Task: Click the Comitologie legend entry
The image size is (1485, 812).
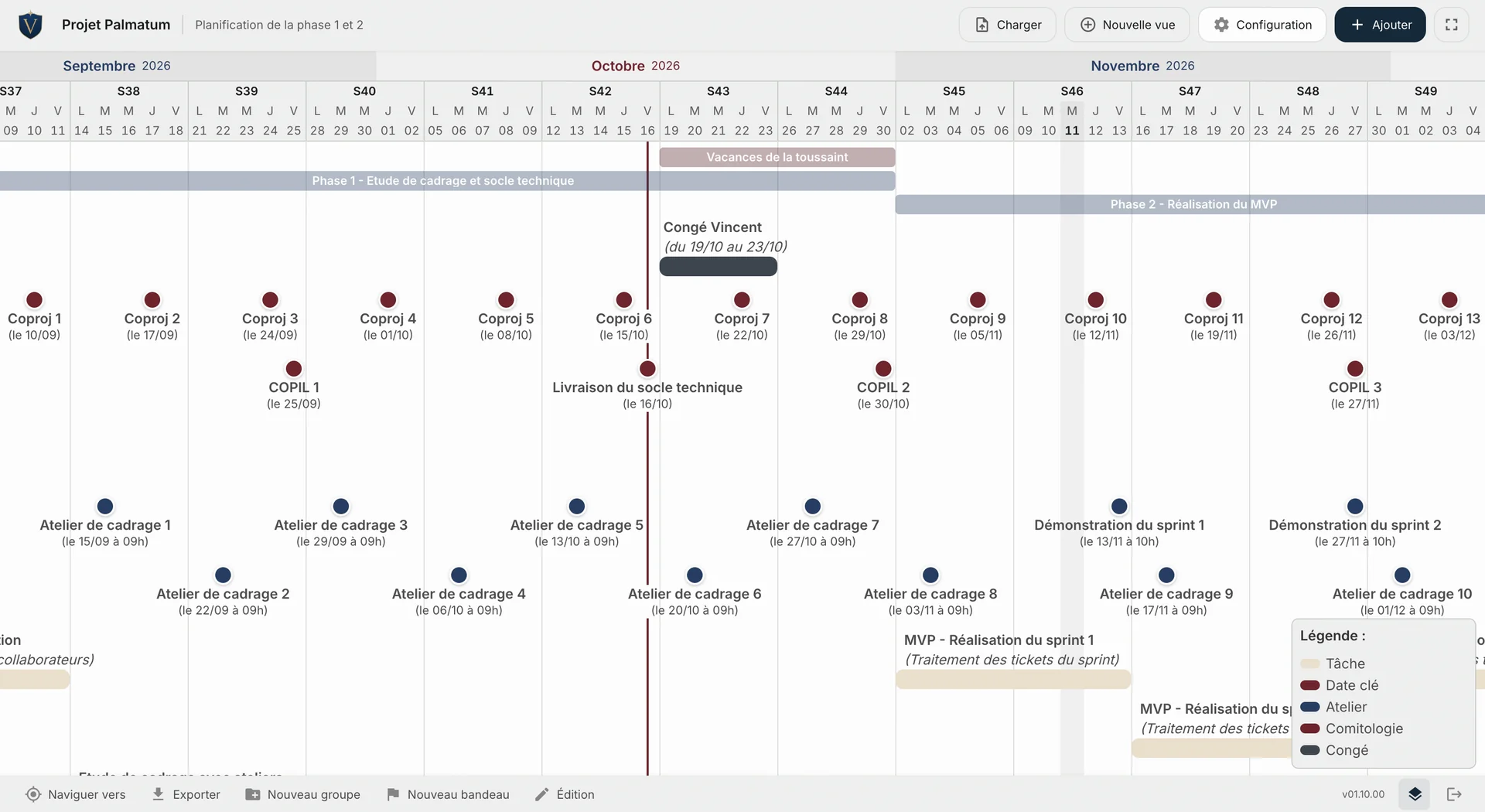Action: (x=1352, y=728)
